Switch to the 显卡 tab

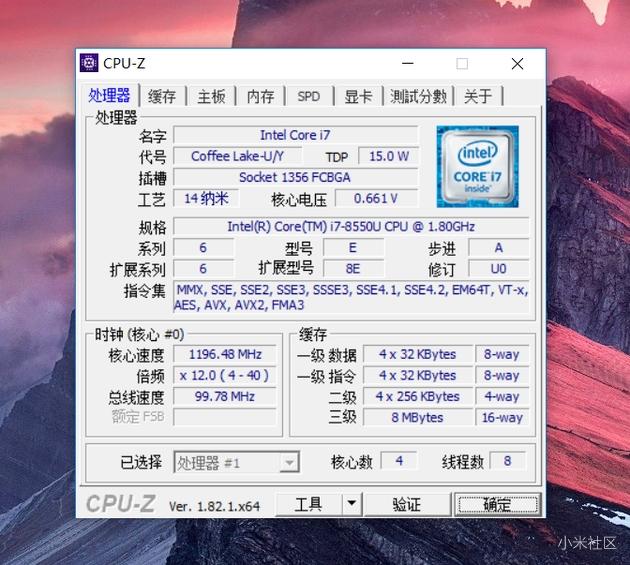coord(358,96)
